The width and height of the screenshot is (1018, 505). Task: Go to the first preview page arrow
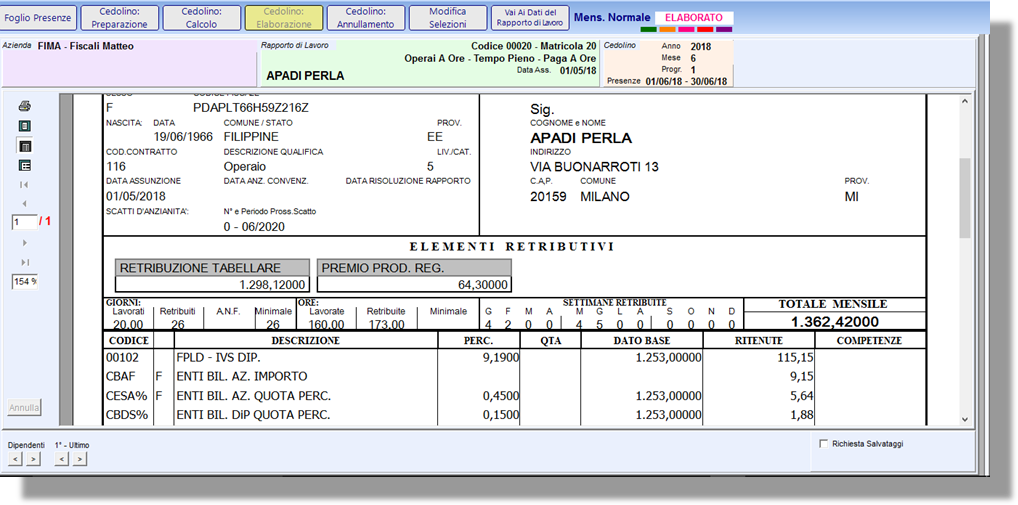click(x=25, y=185)
